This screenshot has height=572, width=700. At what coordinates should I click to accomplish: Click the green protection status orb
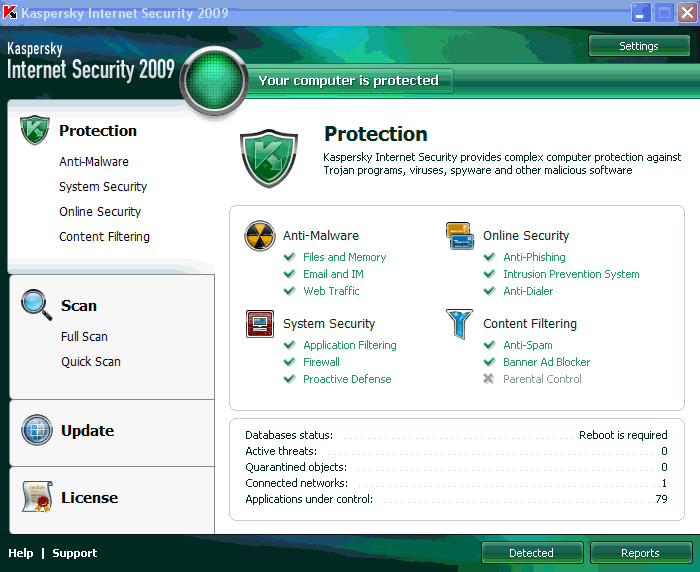(x=214, y=81)
